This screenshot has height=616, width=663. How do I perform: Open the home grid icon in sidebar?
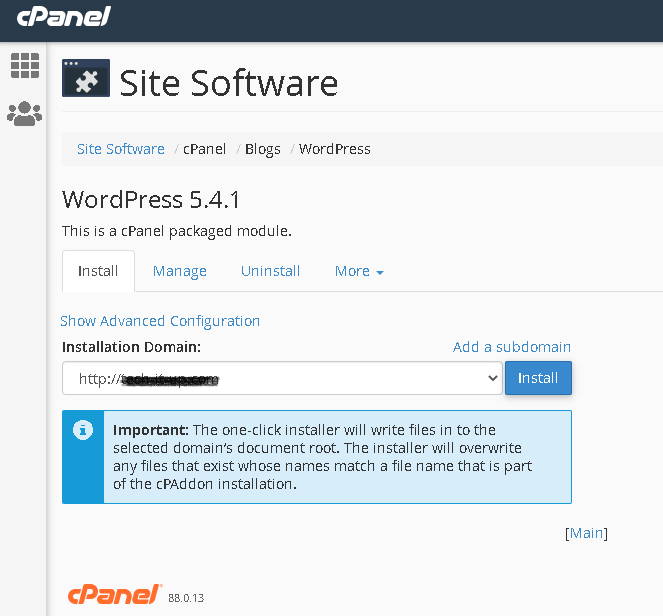25,66
